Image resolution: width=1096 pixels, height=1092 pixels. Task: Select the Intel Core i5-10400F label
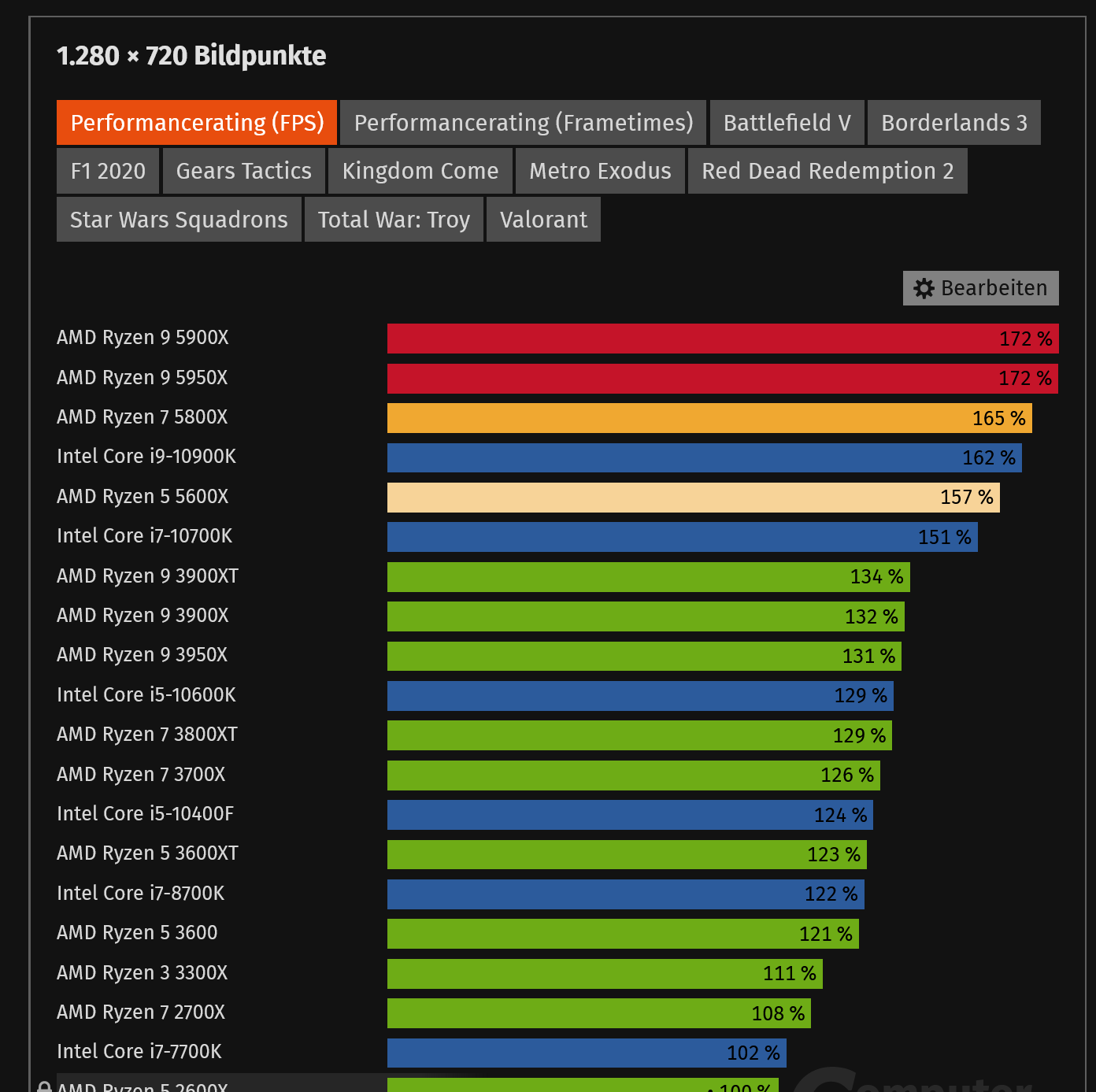(x=146, y=814)
